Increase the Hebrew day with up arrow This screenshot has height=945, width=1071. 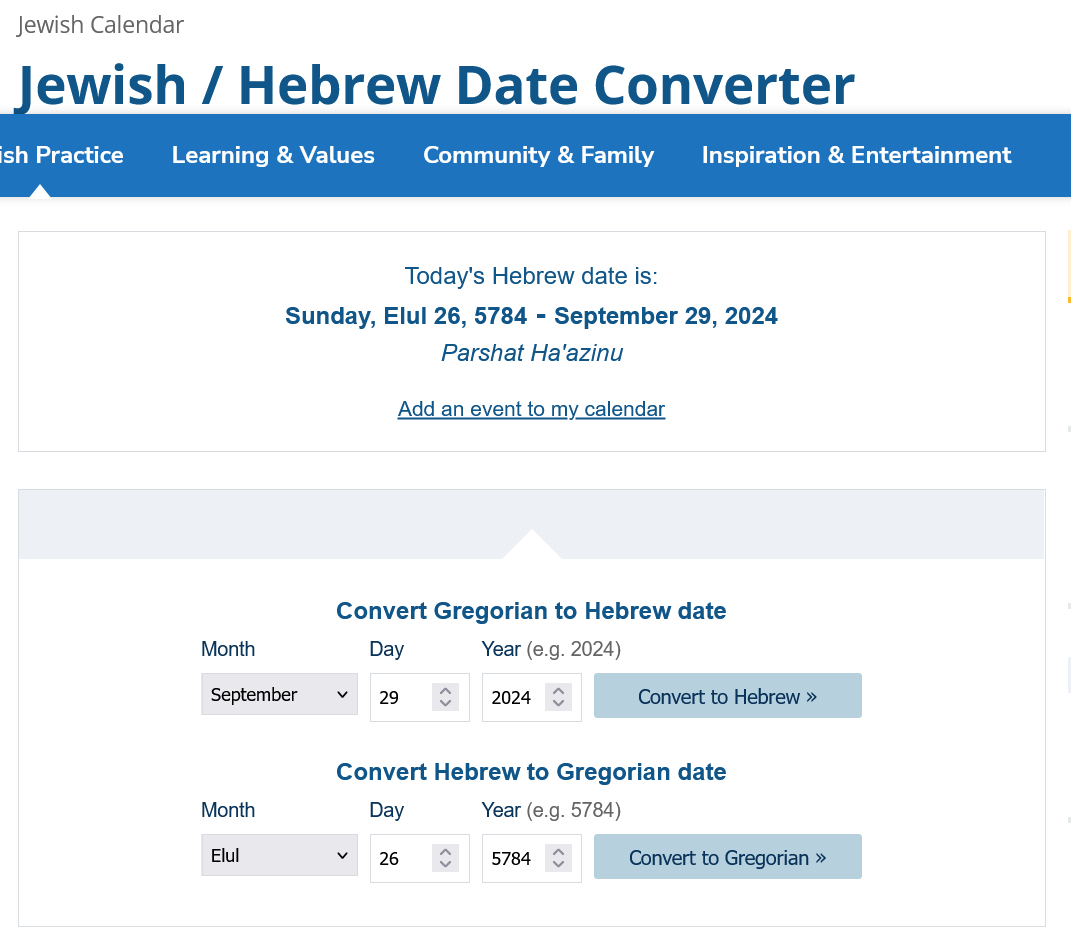pos(446,851)
